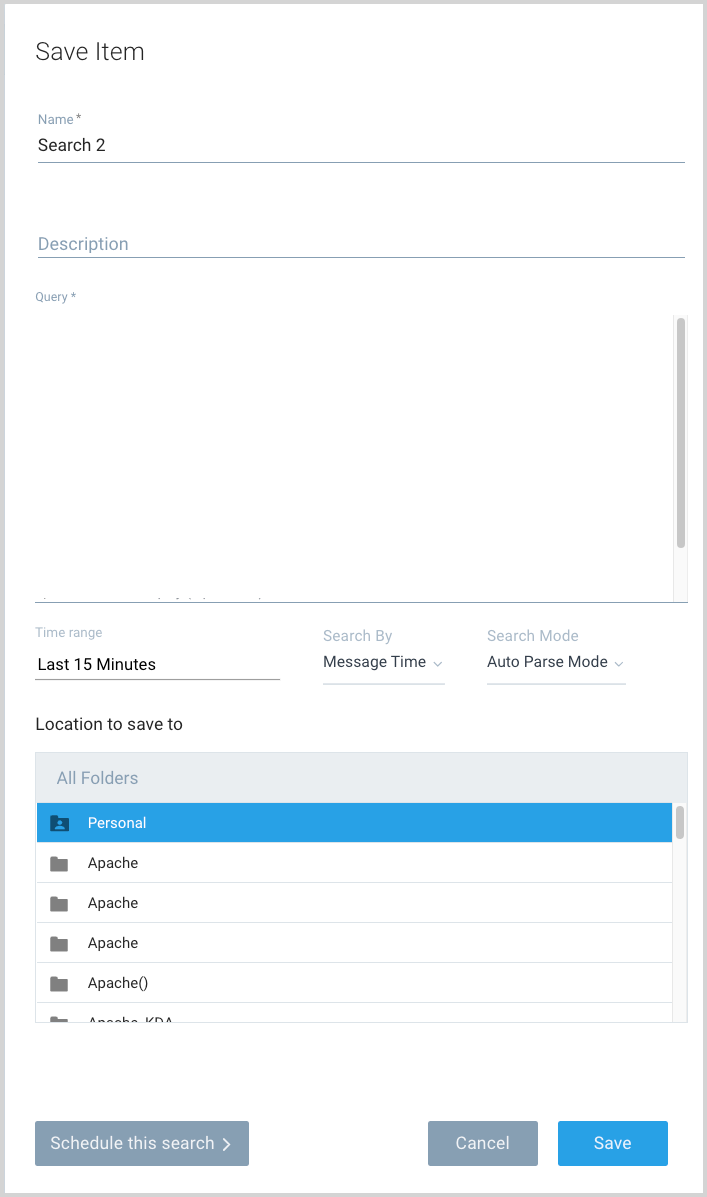This screenshot has width=707, height=1197.
Task: Open the Last 15 Minutes time range selector
Action: click(x=157, y=664)
